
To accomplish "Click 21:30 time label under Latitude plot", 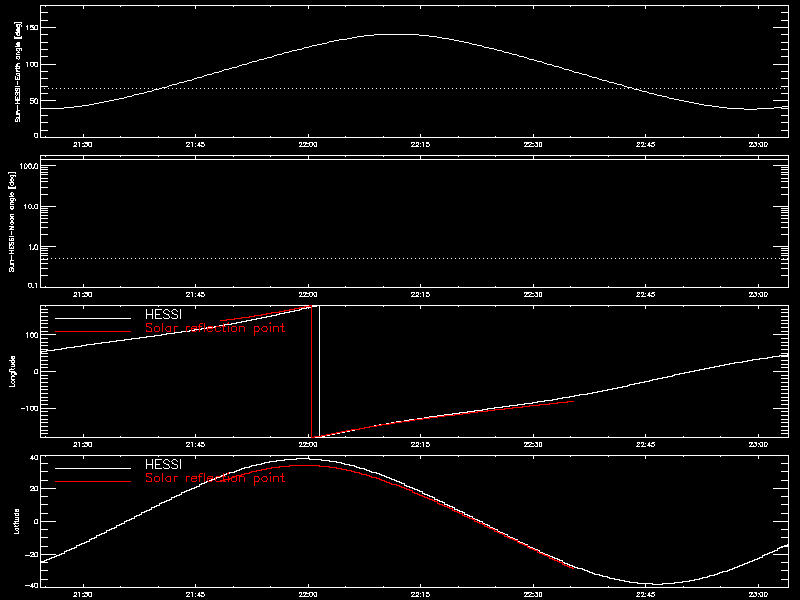I will coord(83,594).
